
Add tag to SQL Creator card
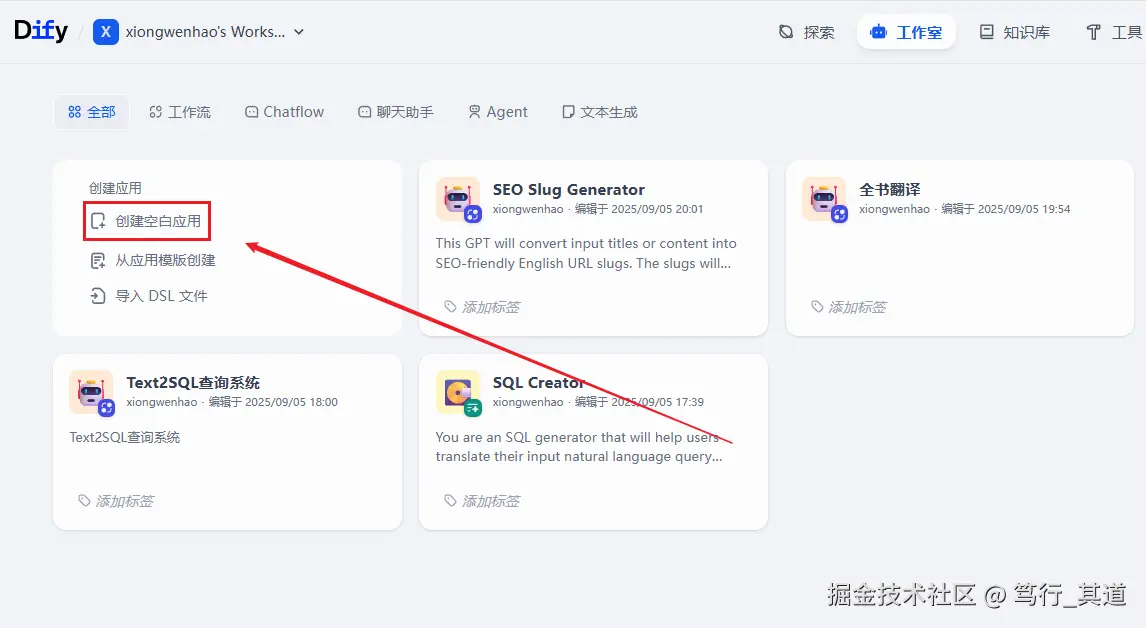point(482,501)
